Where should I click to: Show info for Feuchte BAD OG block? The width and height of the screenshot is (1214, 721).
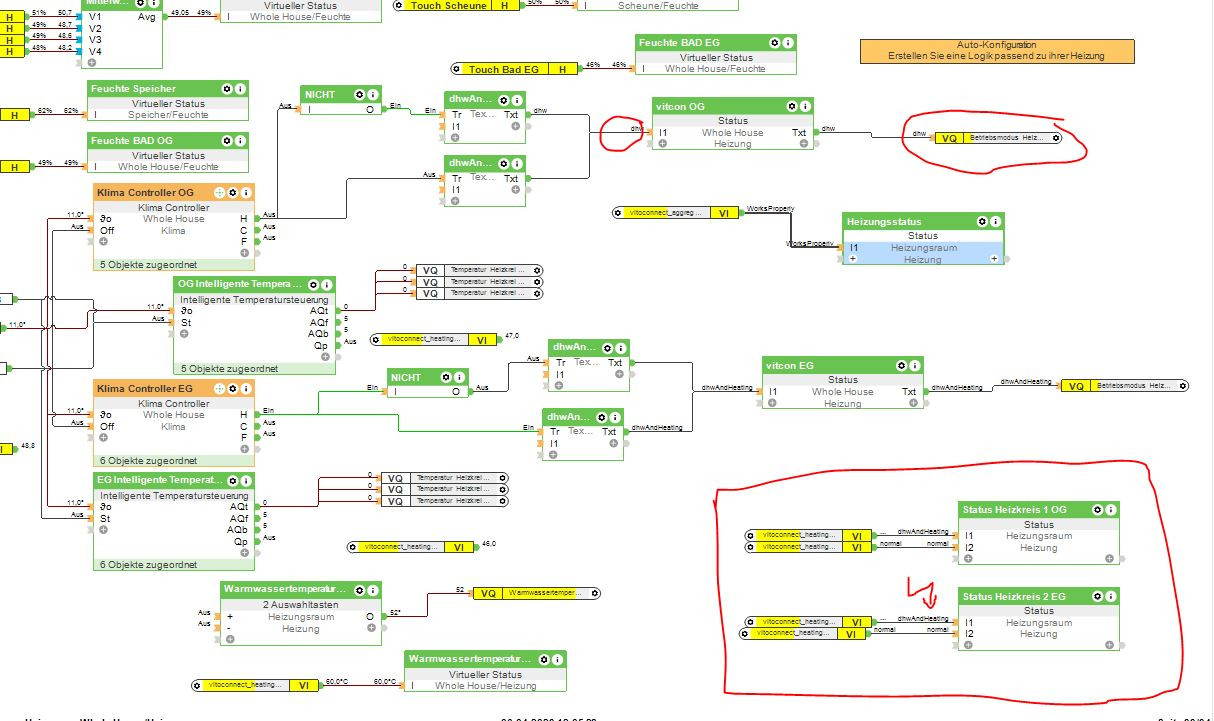tap(240, 141)
